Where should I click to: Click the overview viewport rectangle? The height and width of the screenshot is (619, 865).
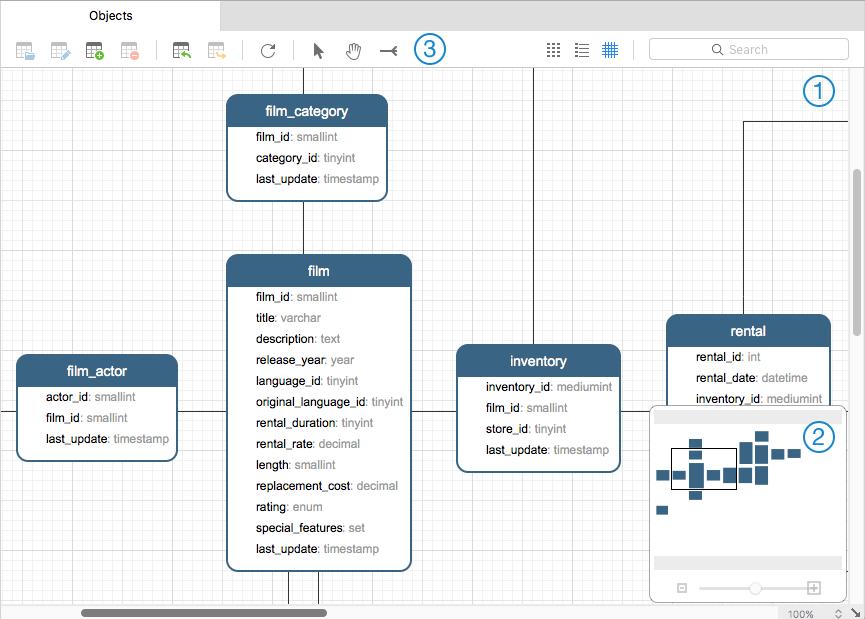pyautogui.click(x=704, y=469)
